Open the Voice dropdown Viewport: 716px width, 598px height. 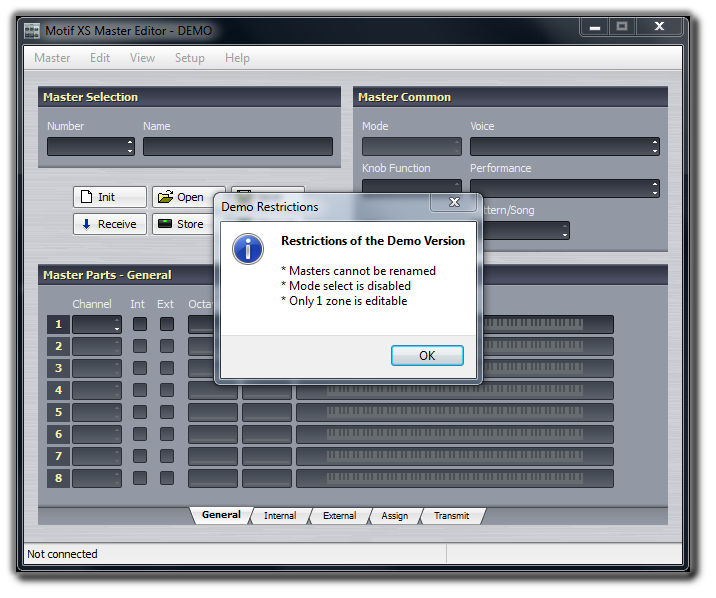[565, 147]
